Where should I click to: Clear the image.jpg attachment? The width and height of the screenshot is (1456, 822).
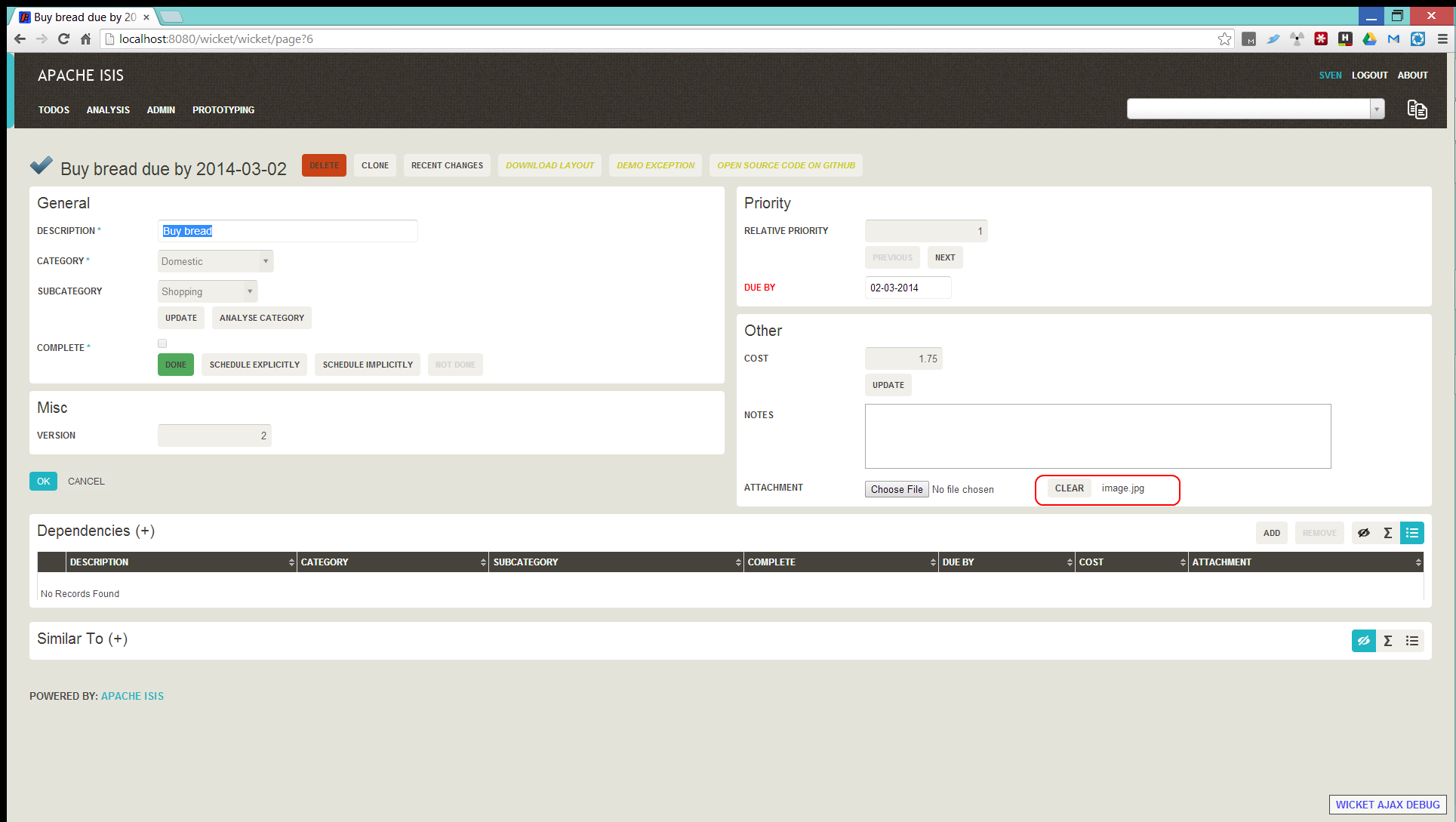click(x=1069, y=488)
